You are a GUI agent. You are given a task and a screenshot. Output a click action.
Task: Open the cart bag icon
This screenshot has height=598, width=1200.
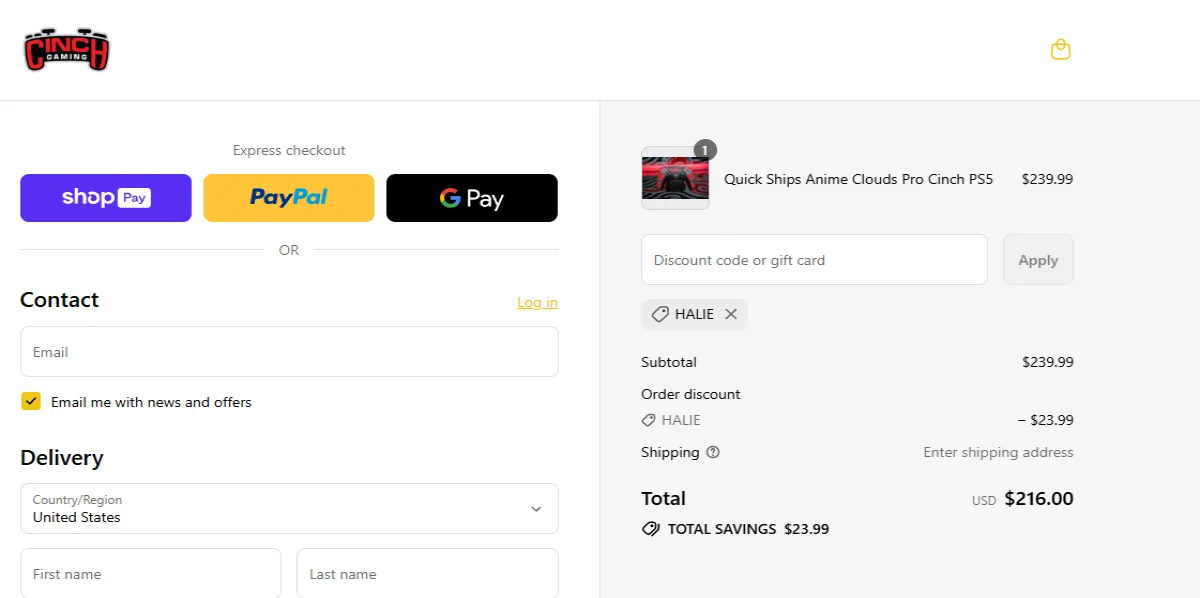pyautogui.click(x=1061, y=48)
